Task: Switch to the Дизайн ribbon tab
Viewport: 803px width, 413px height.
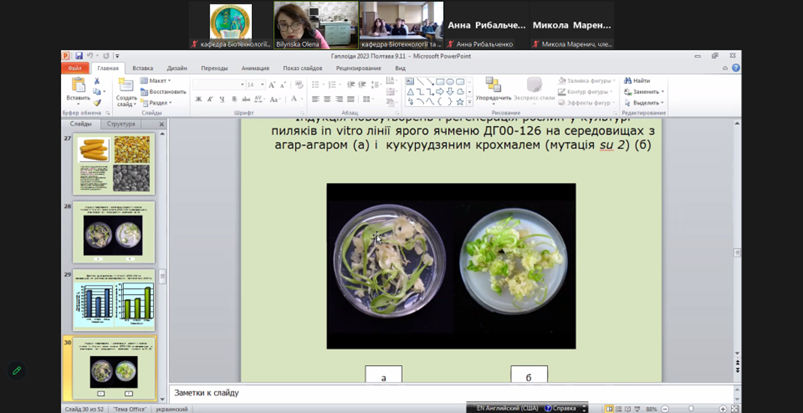Action: click(177, 68)
